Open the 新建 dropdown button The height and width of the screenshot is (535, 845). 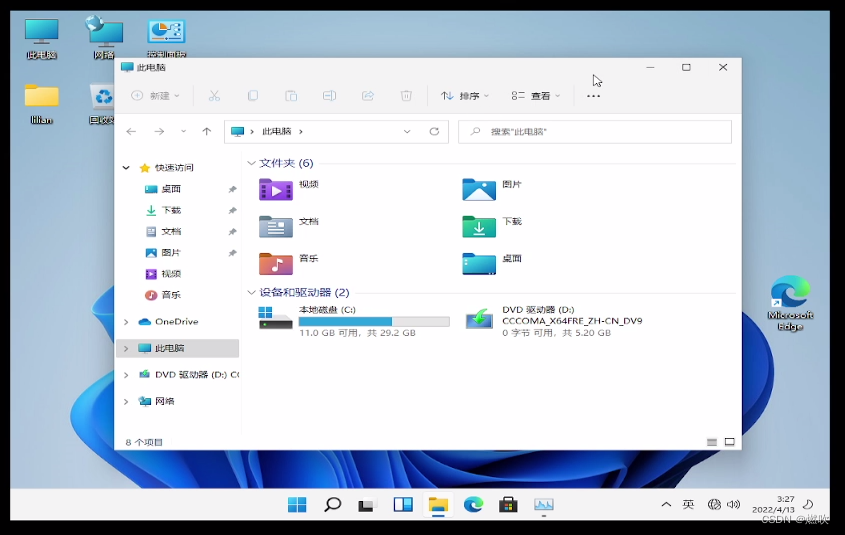tap(155, 96)
